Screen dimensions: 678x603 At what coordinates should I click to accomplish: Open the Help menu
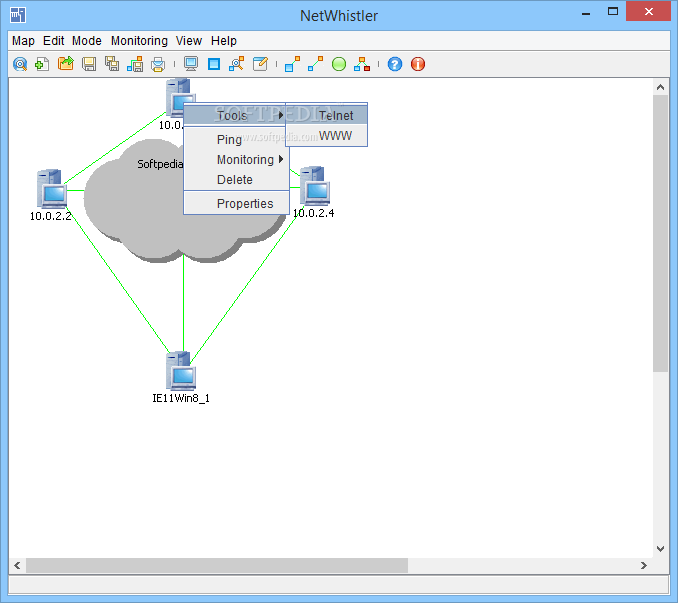point(224,41)
